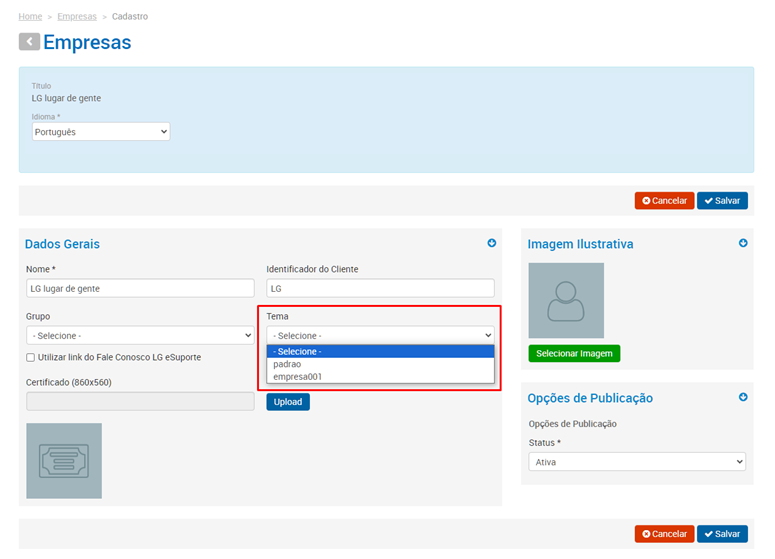Image resolution: width=775 pixels, height=559 pixels.
Task: Click the top Cancelar button
Action: point(664,201)
